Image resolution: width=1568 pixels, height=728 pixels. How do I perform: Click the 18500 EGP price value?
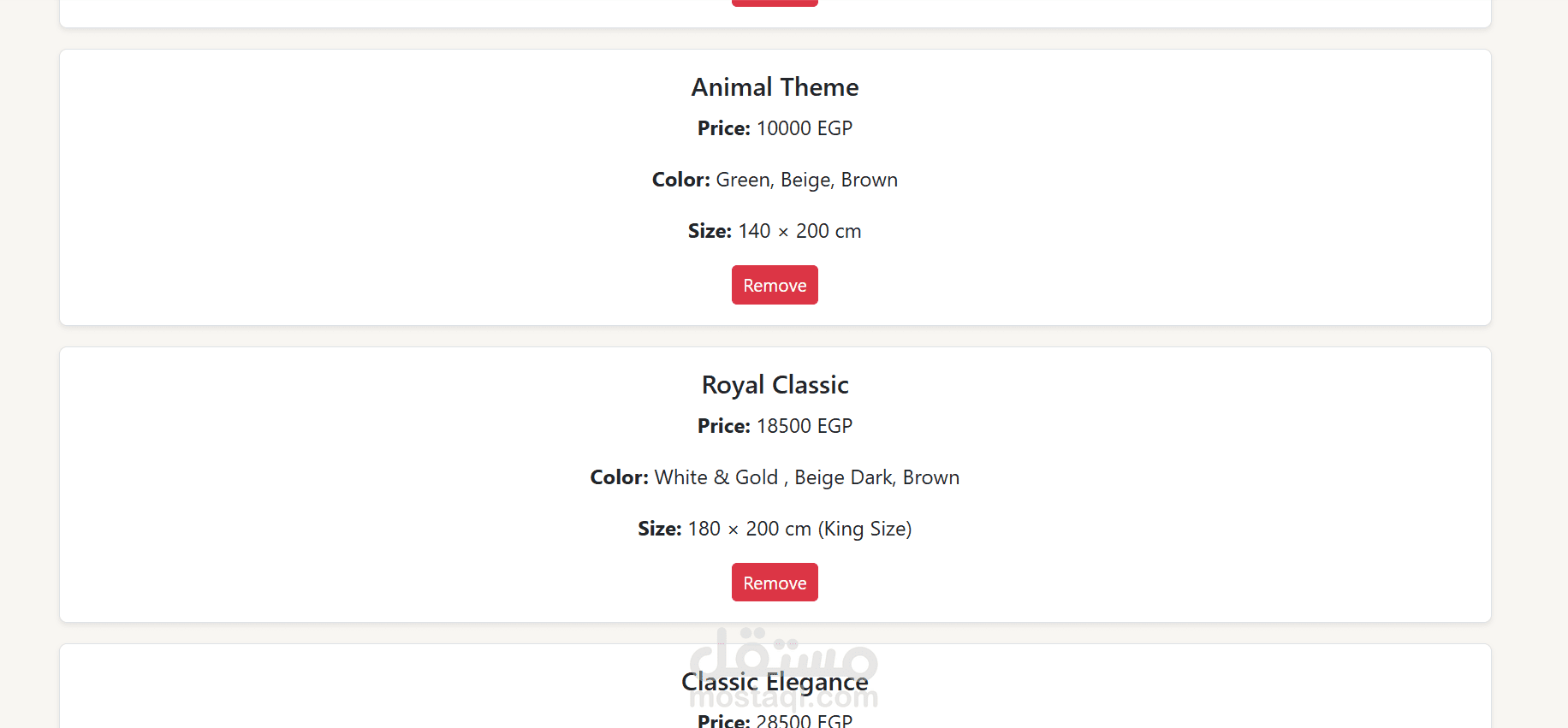coord(805,426)
